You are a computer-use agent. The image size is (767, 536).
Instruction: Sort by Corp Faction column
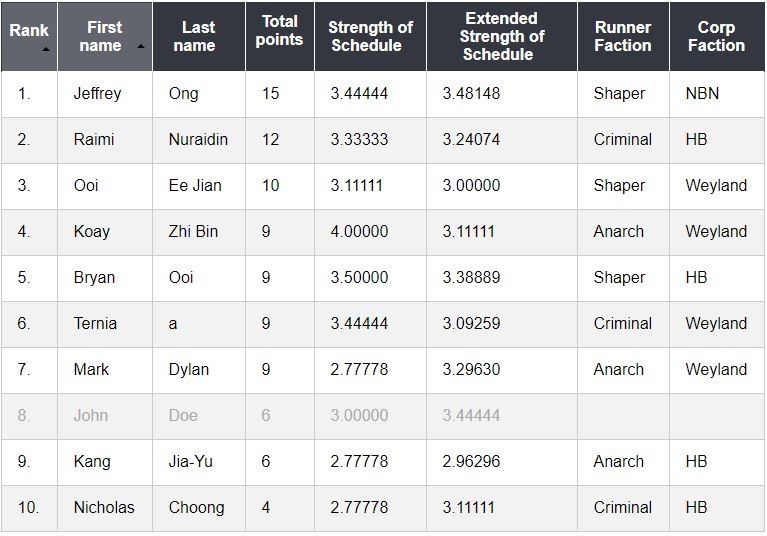point(715,36)
